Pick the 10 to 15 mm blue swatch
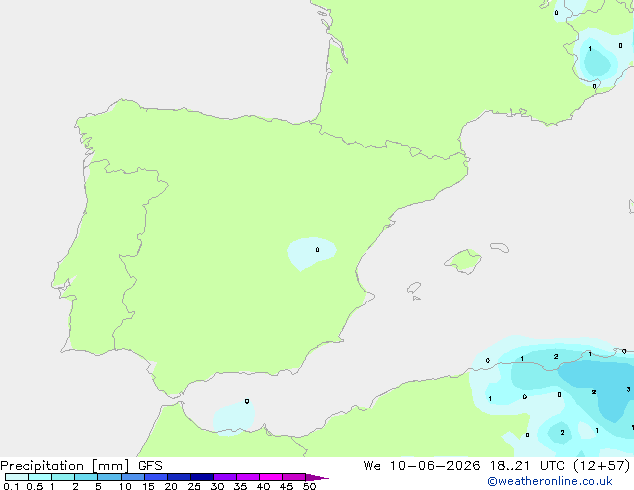Viewport: 634px width, 490px height. (x=133, y=477)
